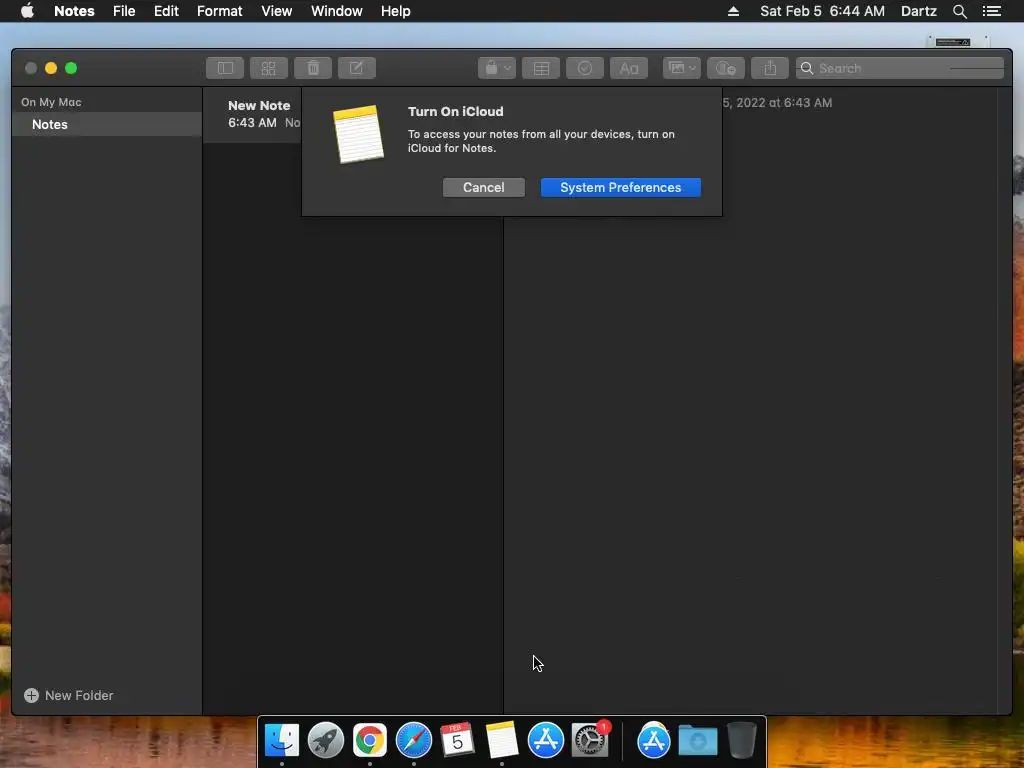The width and height of the screenshot is (1024, 768).
Task: Open System Preferences gear in Dock
Action: click(590, 741)
